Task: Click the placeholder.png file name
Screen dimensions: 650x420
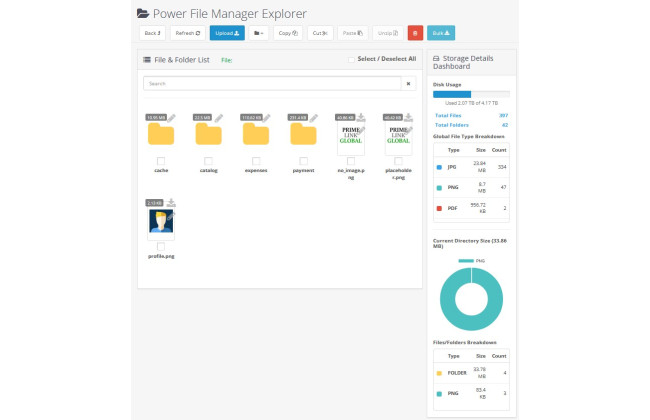Action: [398, 174]
